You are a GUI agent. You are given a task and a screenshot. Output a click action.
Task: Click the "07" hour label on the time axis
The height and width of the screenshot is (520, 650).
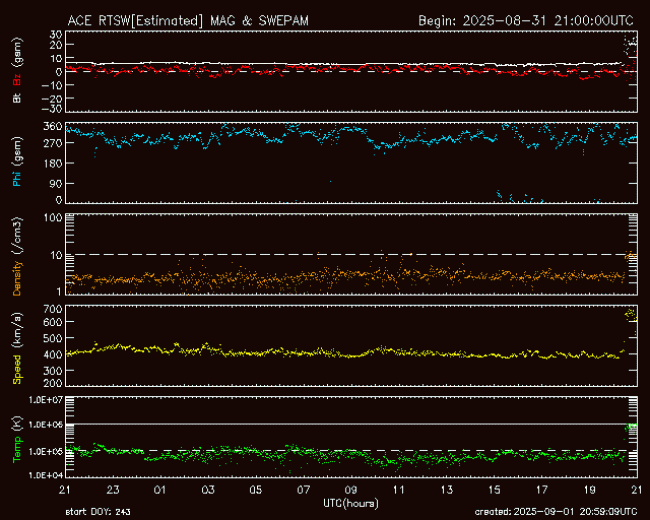coord(303,490)
